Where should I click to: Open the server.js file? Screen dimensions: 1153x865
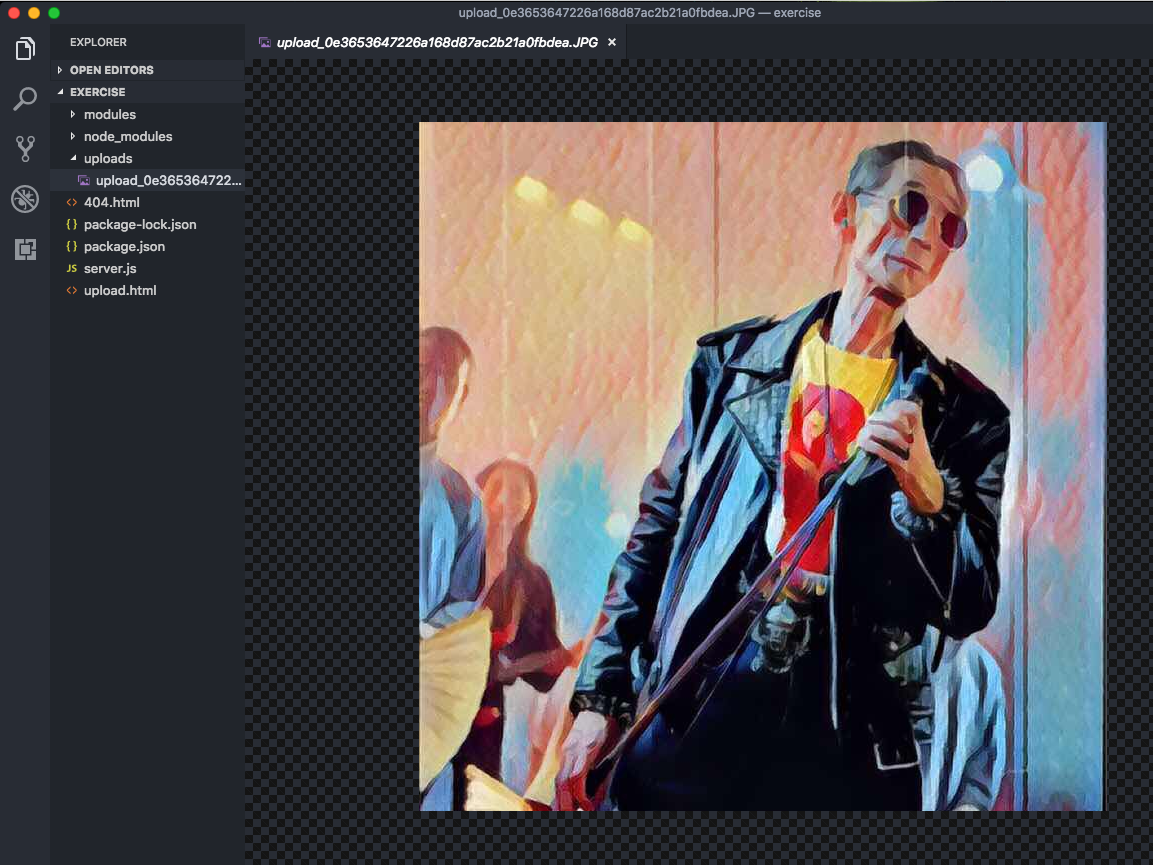pos(147,268)
